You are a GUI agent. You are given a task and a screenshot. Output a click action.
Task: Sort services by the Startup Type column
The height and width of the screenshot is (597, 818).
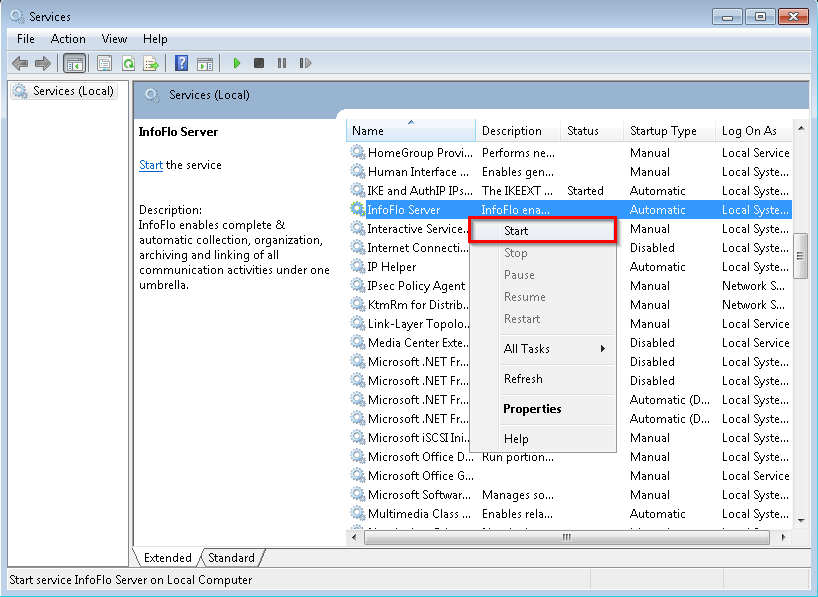663,131
